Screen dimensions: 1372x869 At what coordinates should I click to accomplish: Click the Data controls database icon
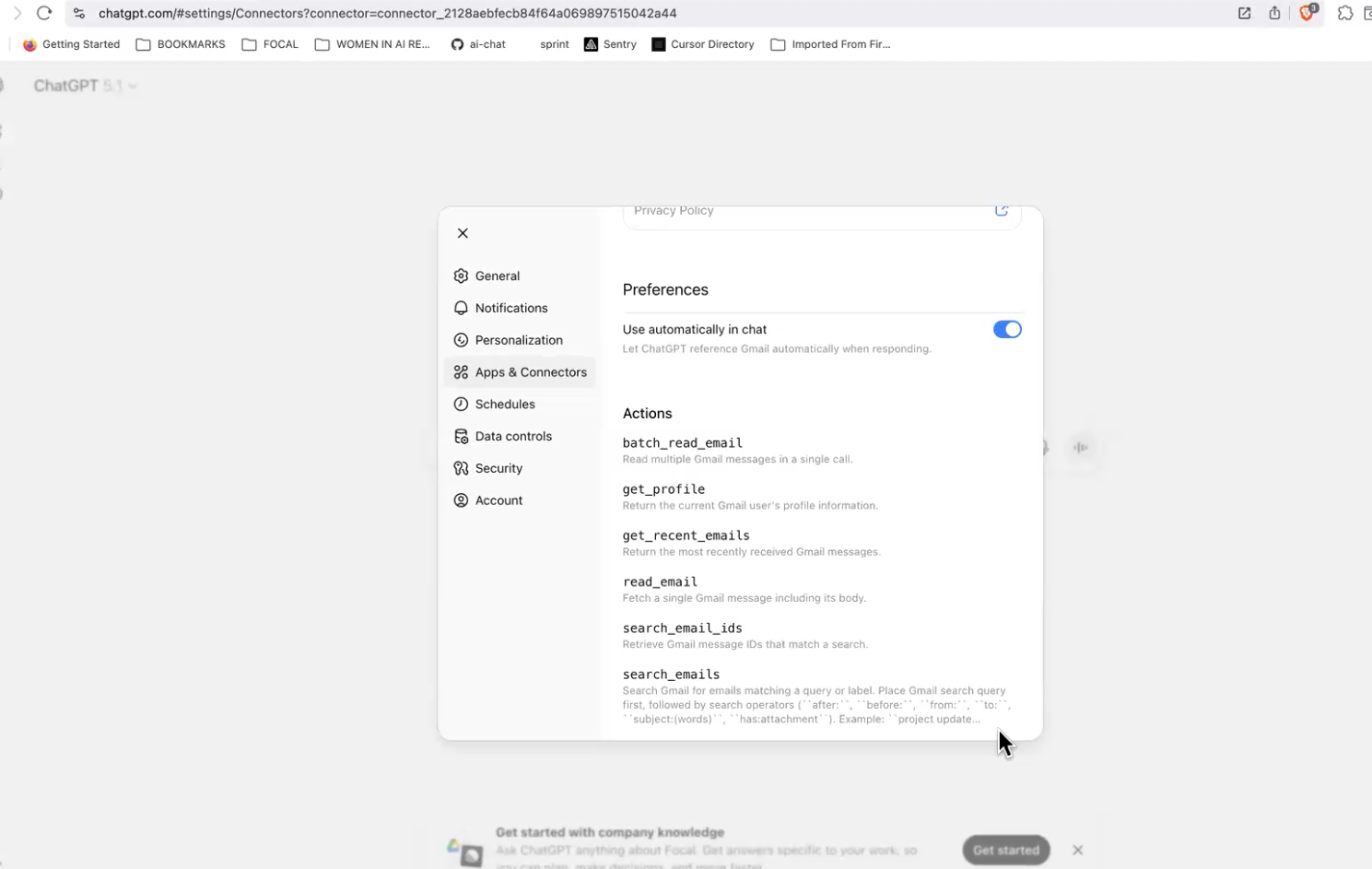[x=461, y=437]
